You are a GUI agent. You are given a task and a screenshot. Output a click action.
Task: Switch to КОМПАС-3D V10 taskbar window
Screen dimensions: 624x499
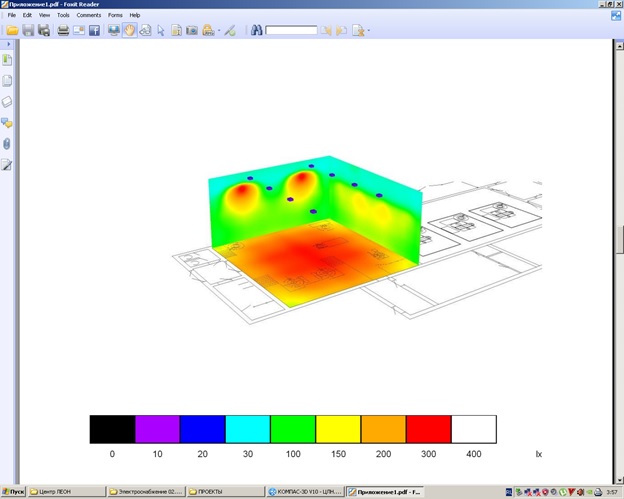click(305, 492)
